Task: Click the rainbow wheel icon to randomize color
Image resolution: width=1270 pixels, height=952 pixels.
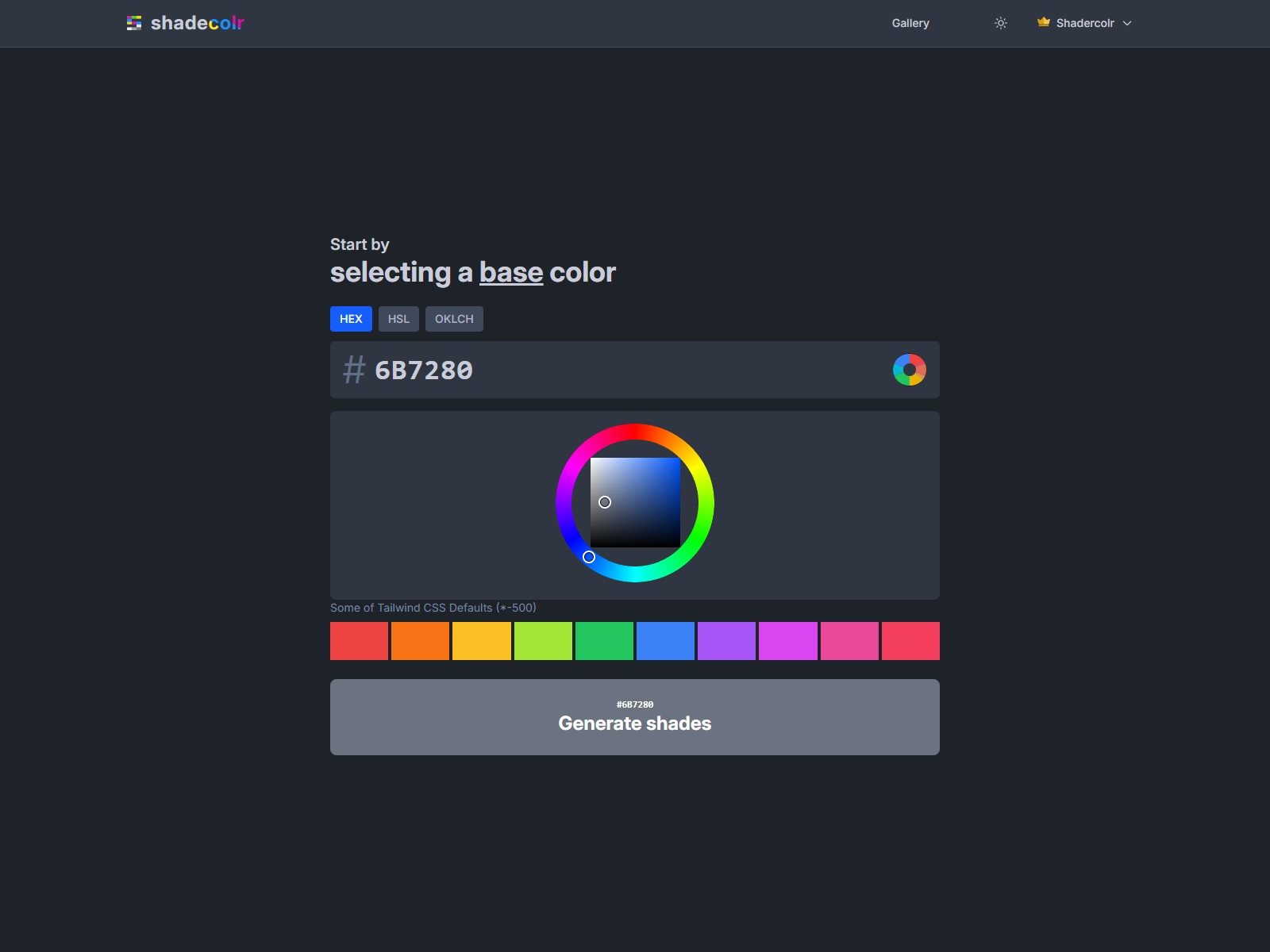Action: pyautogui.click(x=910, y=369)
